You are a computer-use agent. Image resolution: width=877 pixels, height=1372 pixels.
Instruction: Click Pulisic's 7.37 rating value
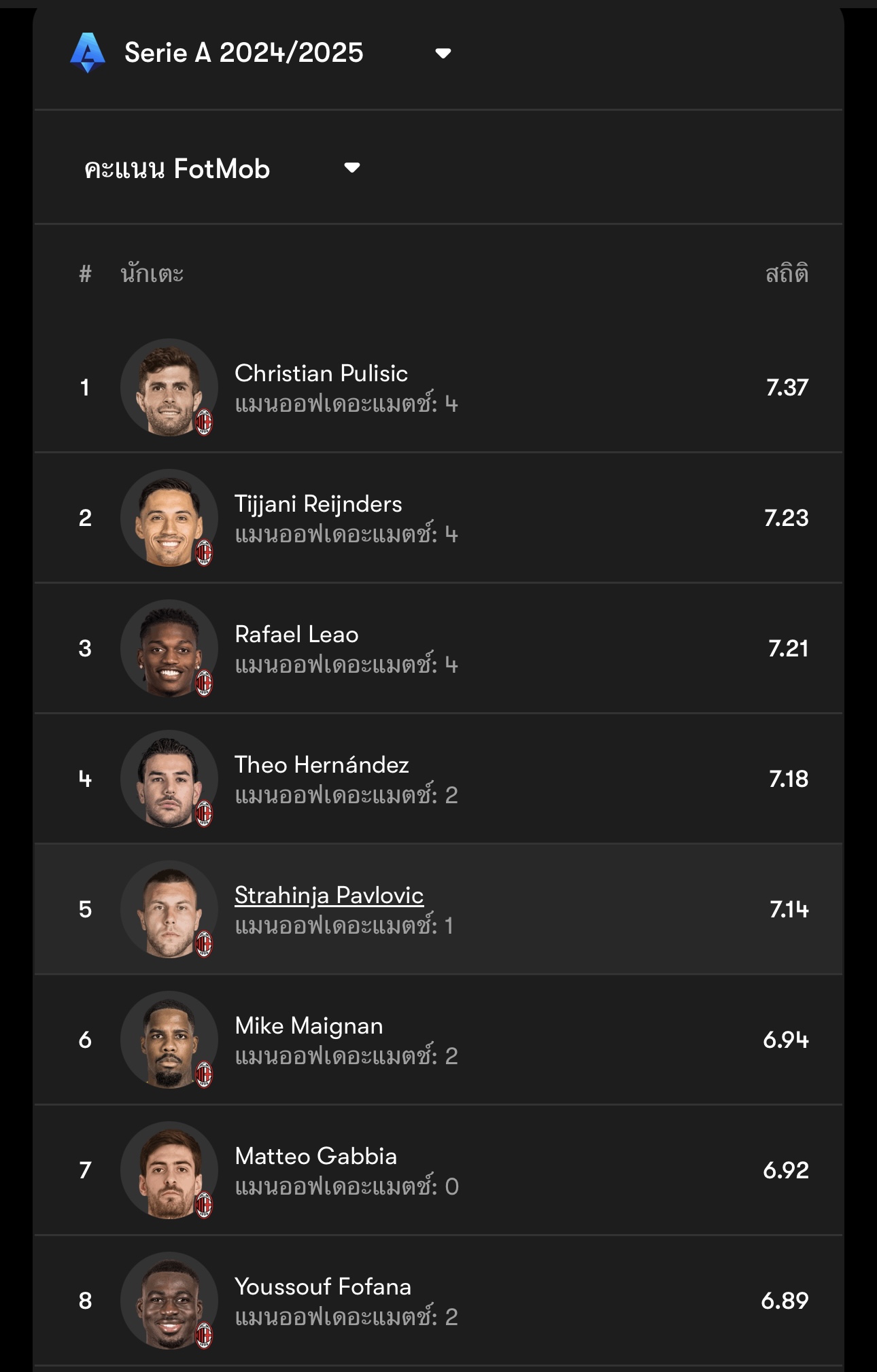pos(787,387)
